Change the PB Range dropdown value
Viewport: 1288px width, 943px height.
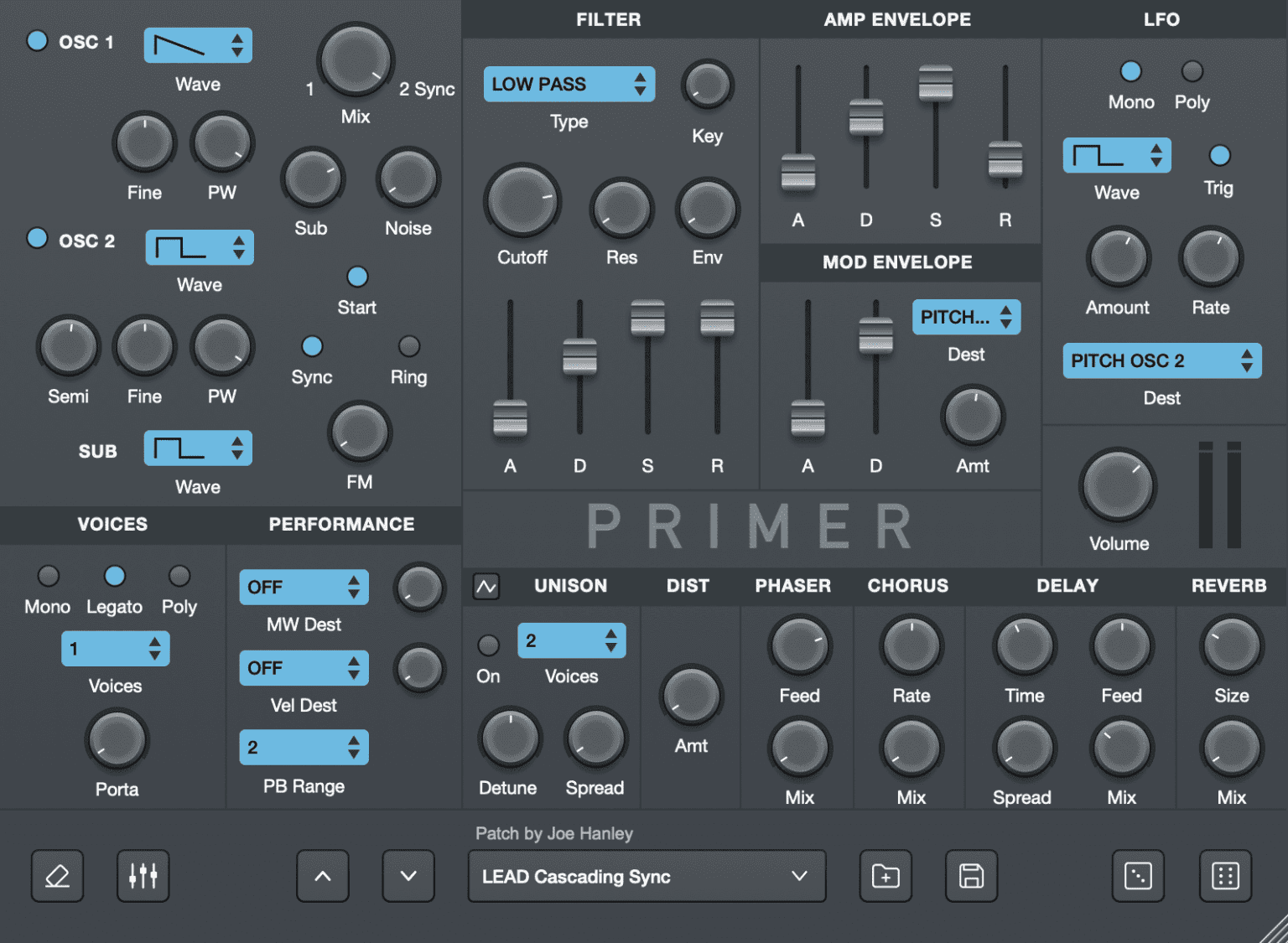(304, 747)
